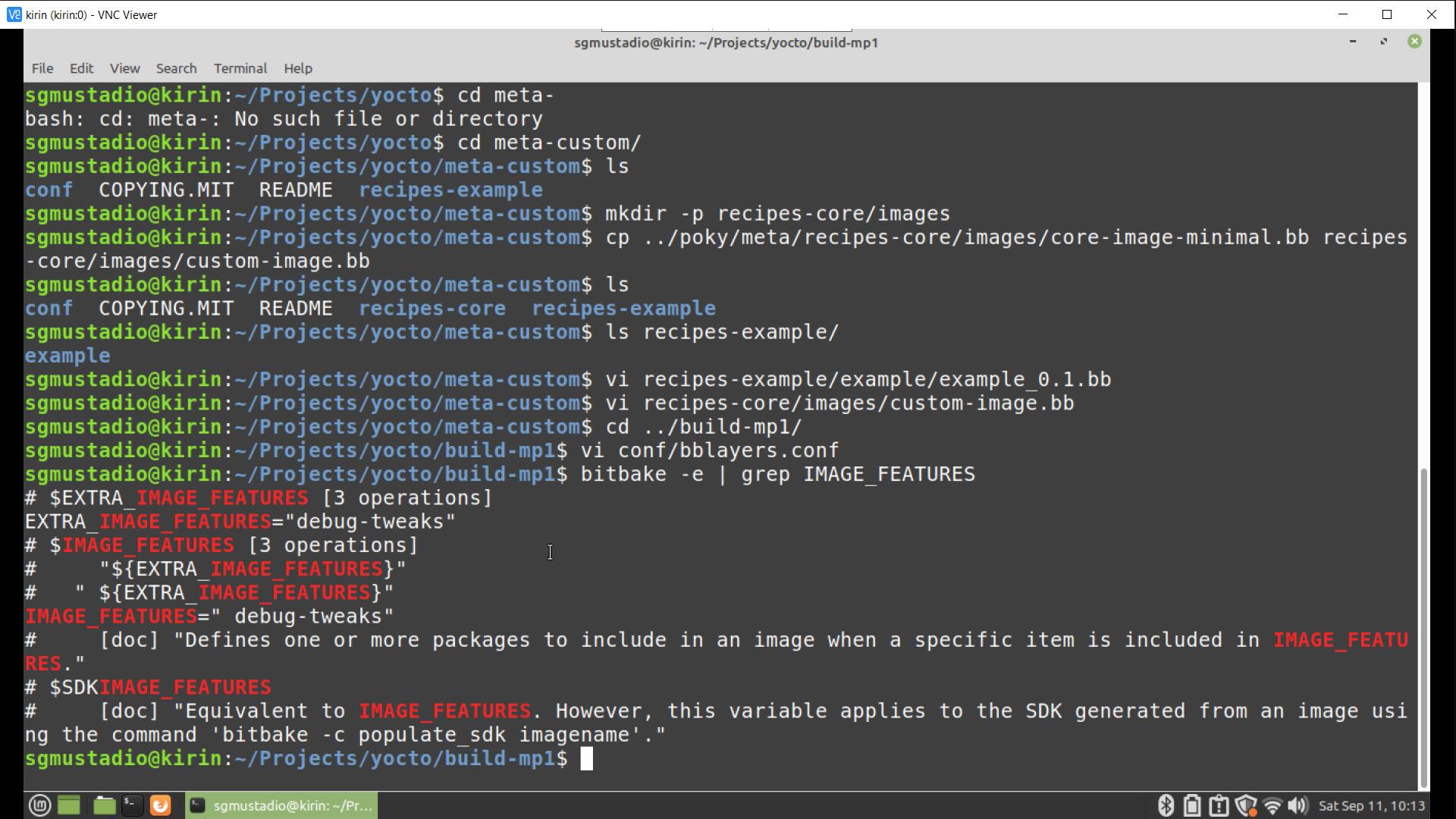Launch Firefox from the panel
Image resolution: width=1456 pixels, height=819 pixels.
coord(160,805)
